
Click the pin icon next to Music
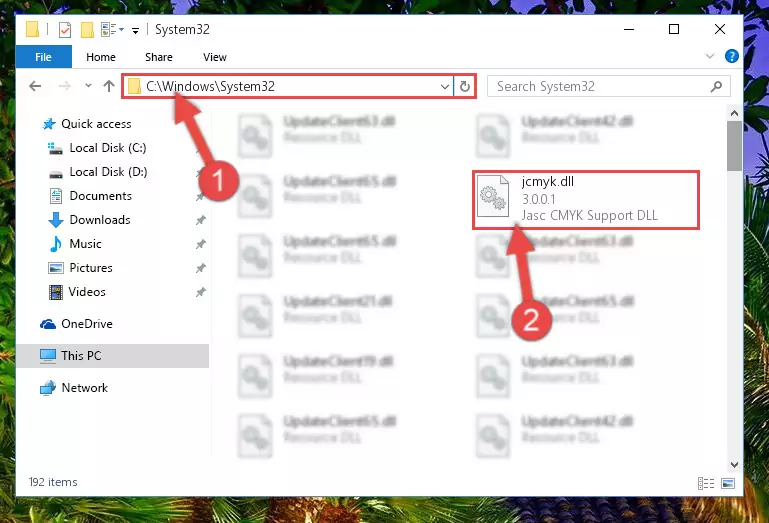click(x=201, y=244)
